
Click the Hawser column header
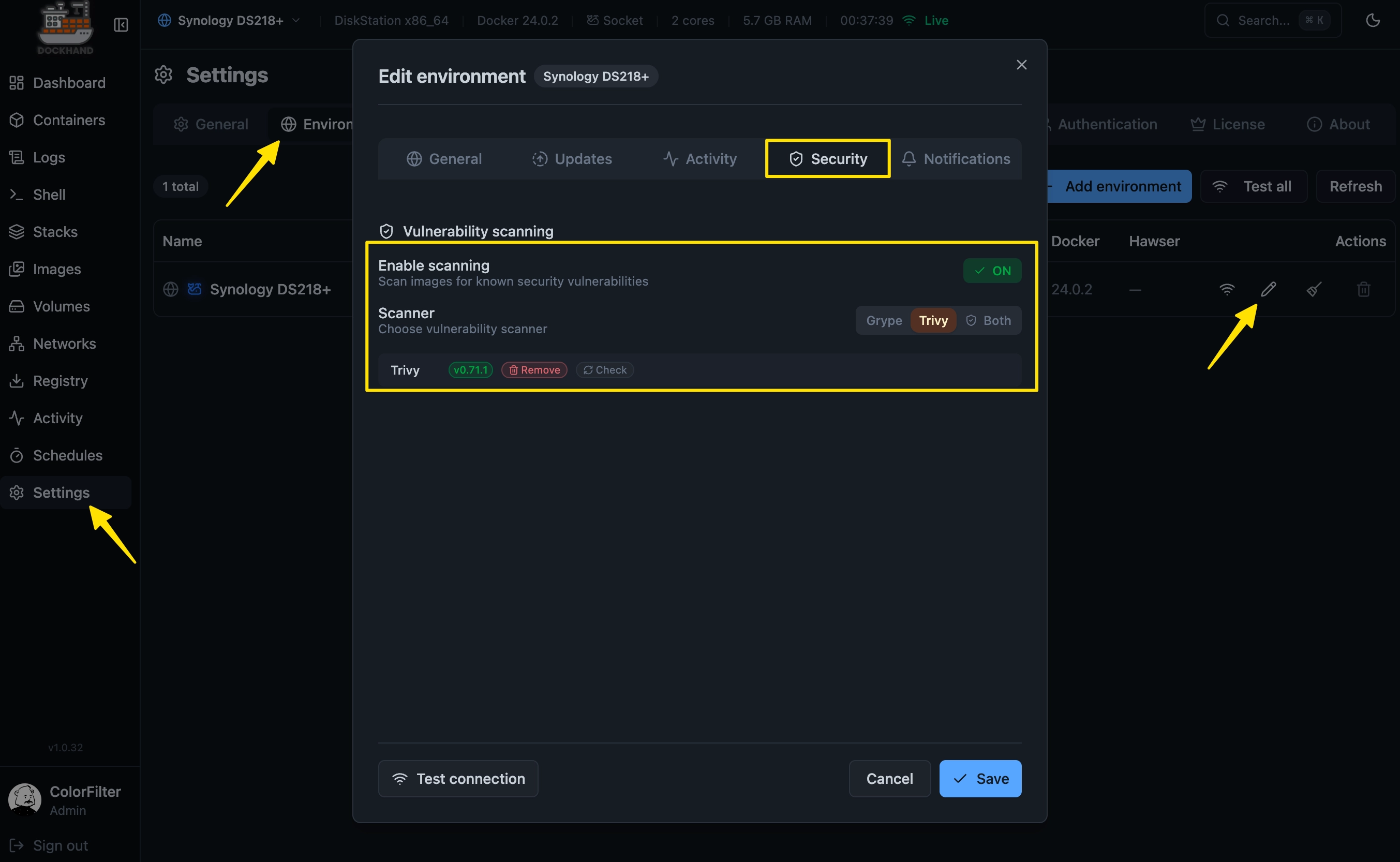tap(1154, 241)
